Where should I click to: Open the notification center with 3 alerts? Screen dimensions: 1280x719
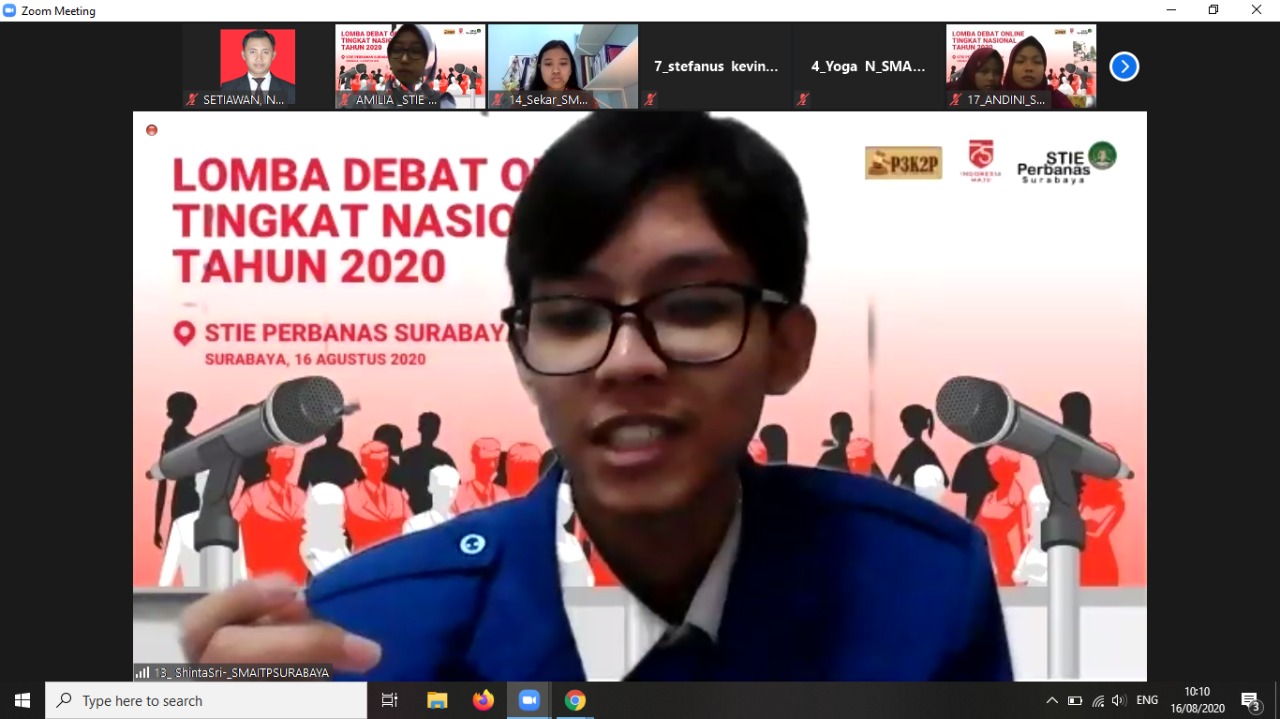pyautogui.click(x=1250, y=701)
